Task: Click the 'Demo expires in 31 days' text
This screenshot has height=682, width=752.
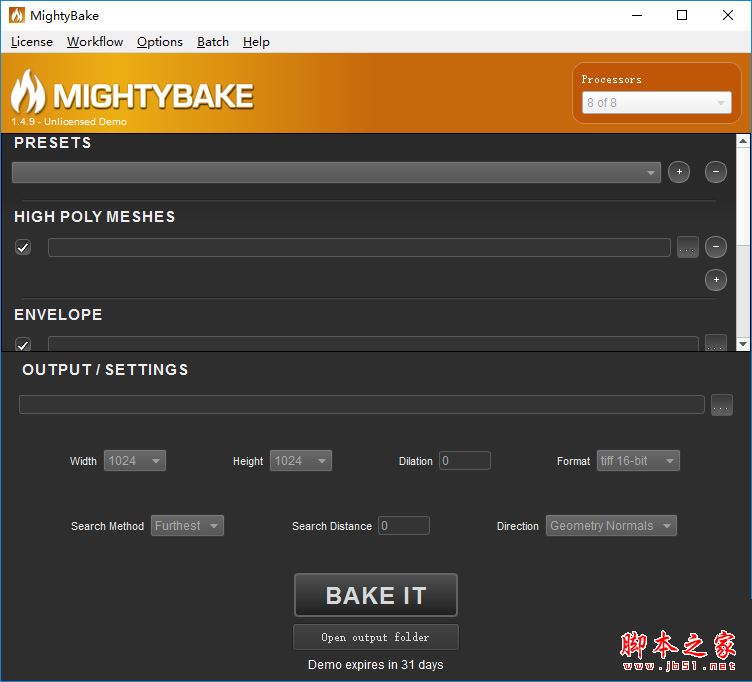Action: (x=376, y=665)
